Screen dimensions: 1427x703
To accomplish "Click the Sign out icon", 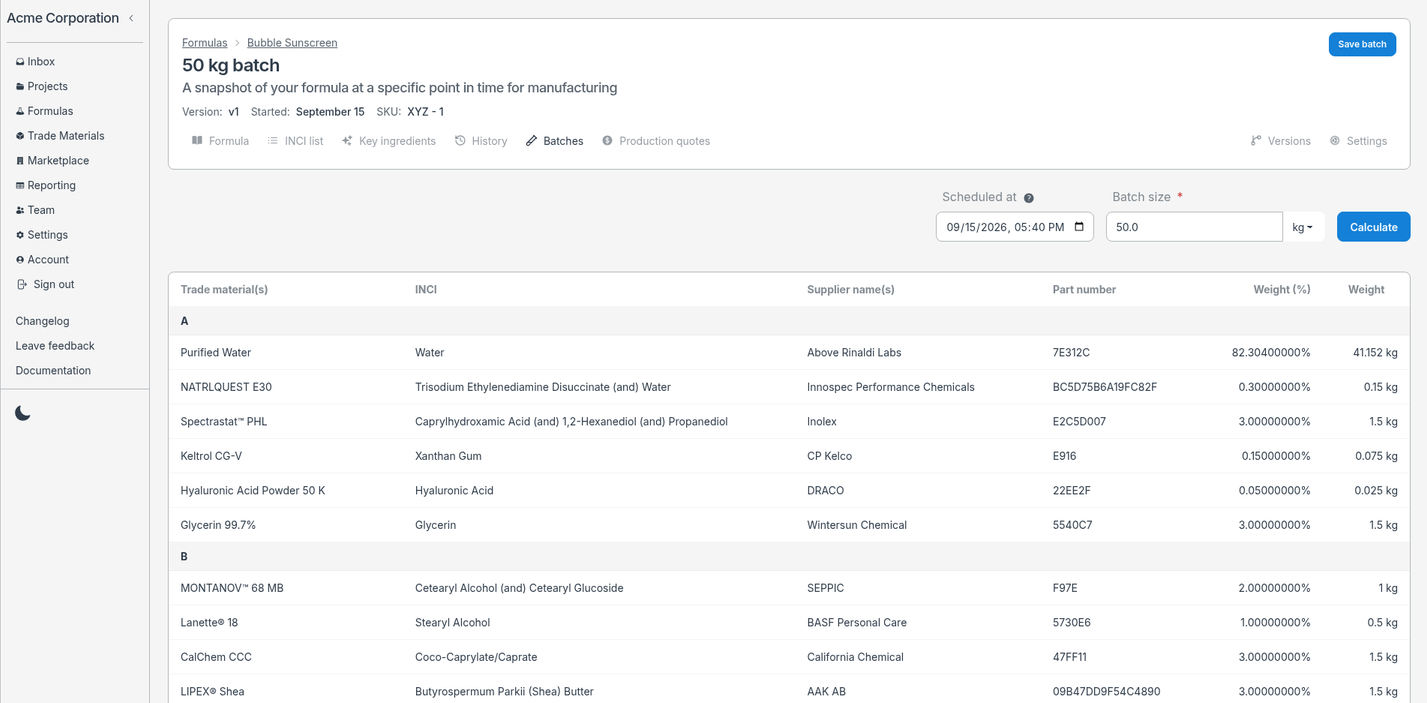I will pos(22,284).
